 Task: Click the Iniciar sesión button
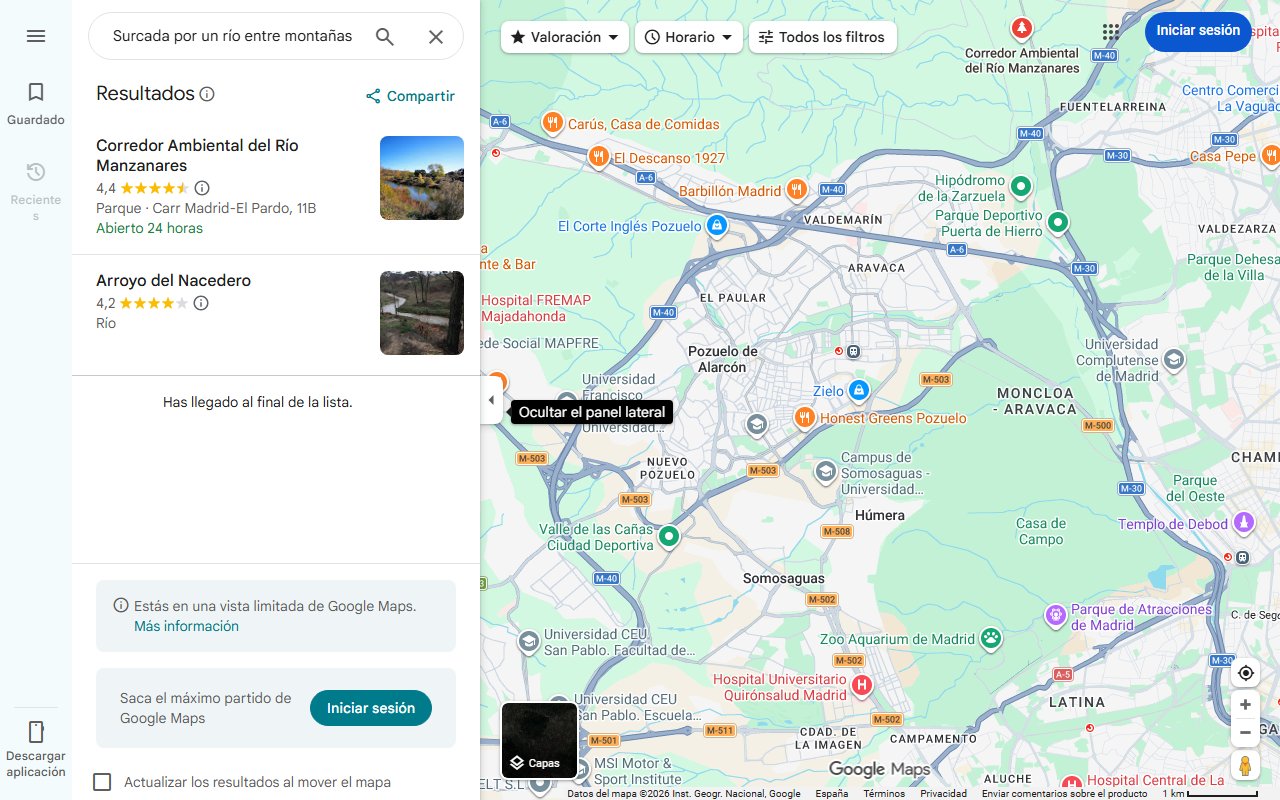click(x=1198, y=31)
